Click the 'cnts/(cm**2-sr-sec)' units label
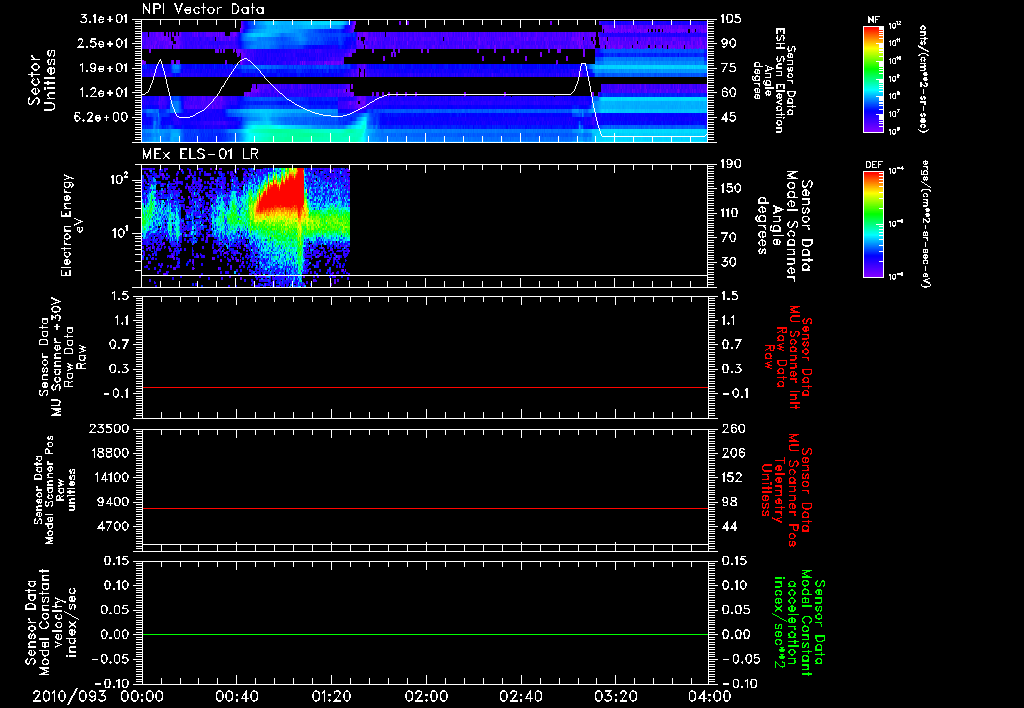The image size is (1024, 708). (923, 78)
